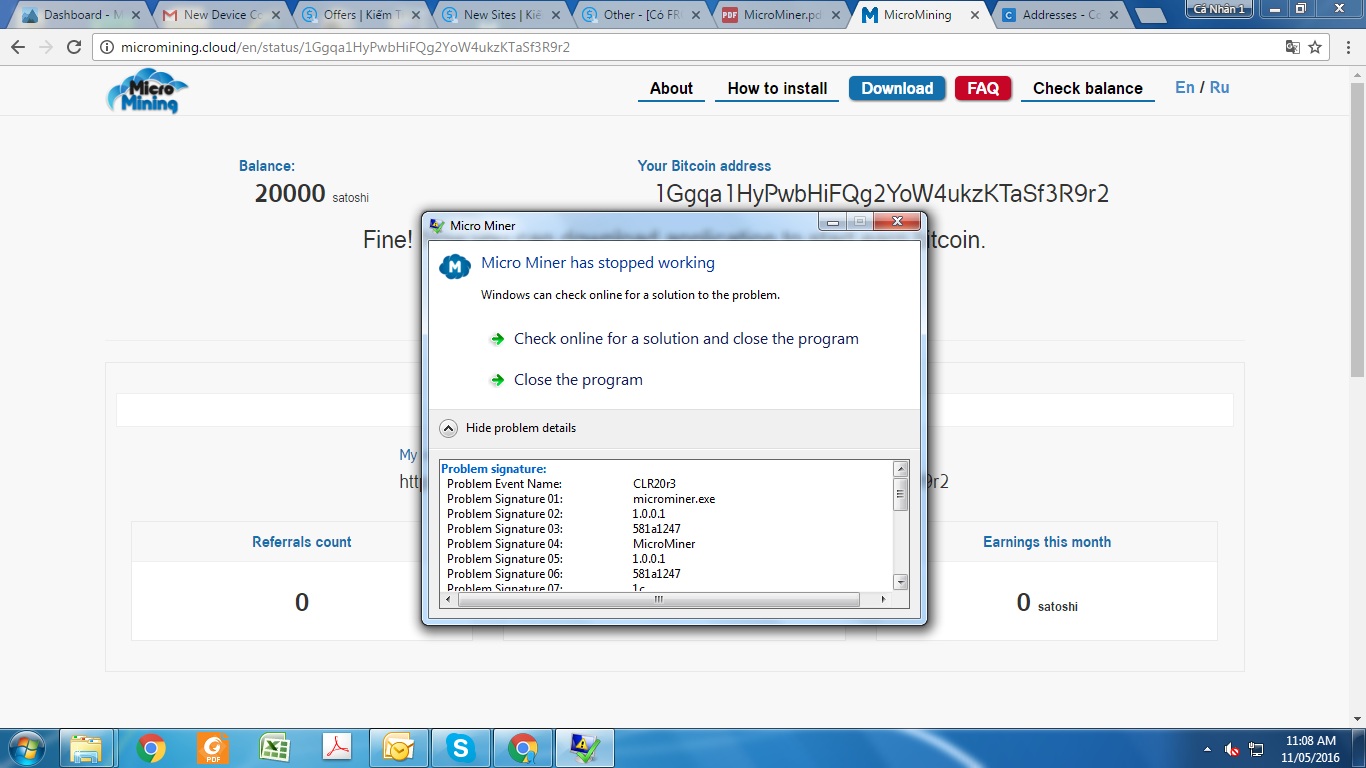This screenshot has height=768, width=1366.
Task: Click the network tray icon
Action: click(1257, 749)
